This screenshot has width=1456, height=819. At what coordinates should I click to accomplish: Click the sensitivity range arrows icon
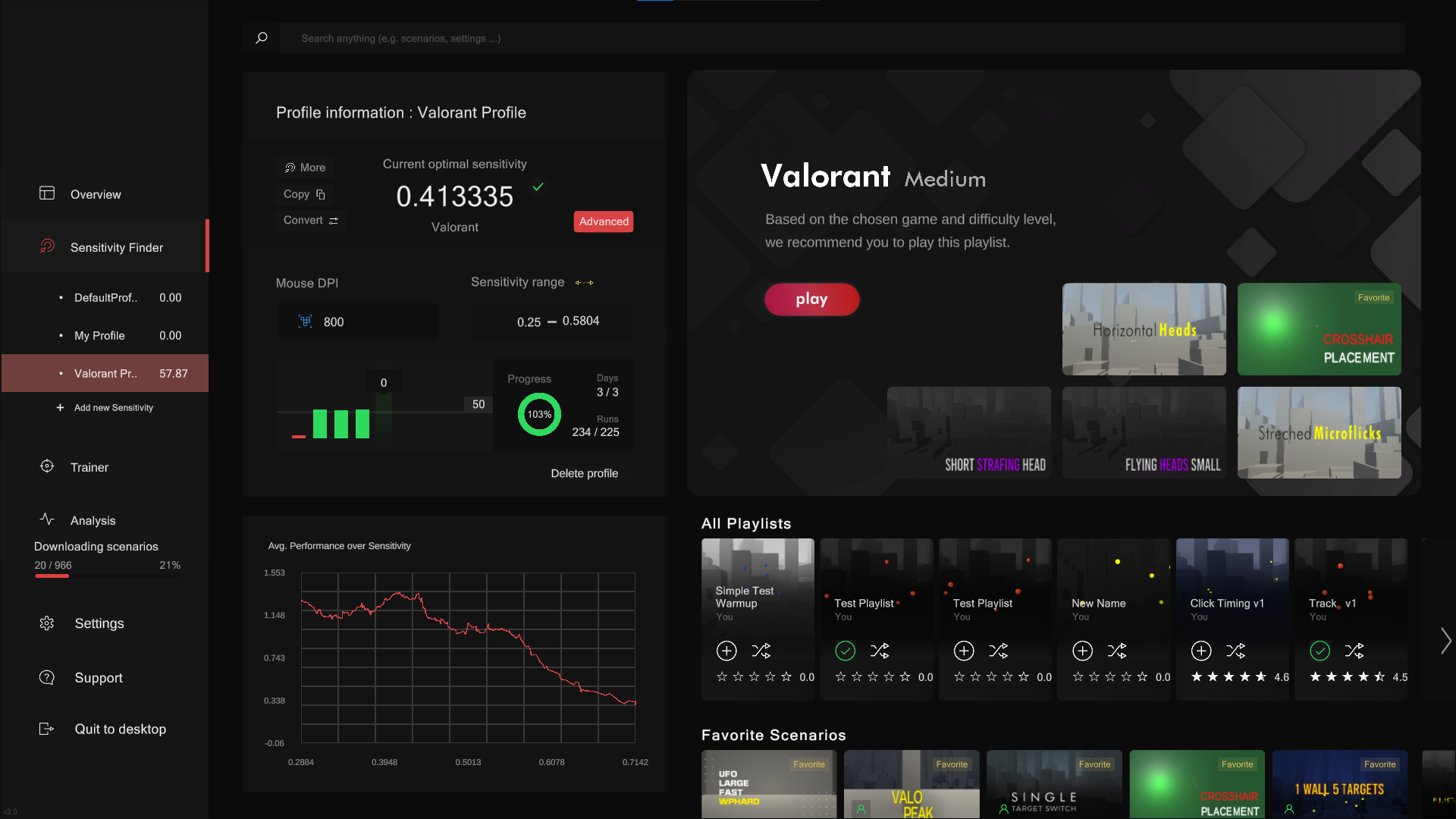coord(584,283)
